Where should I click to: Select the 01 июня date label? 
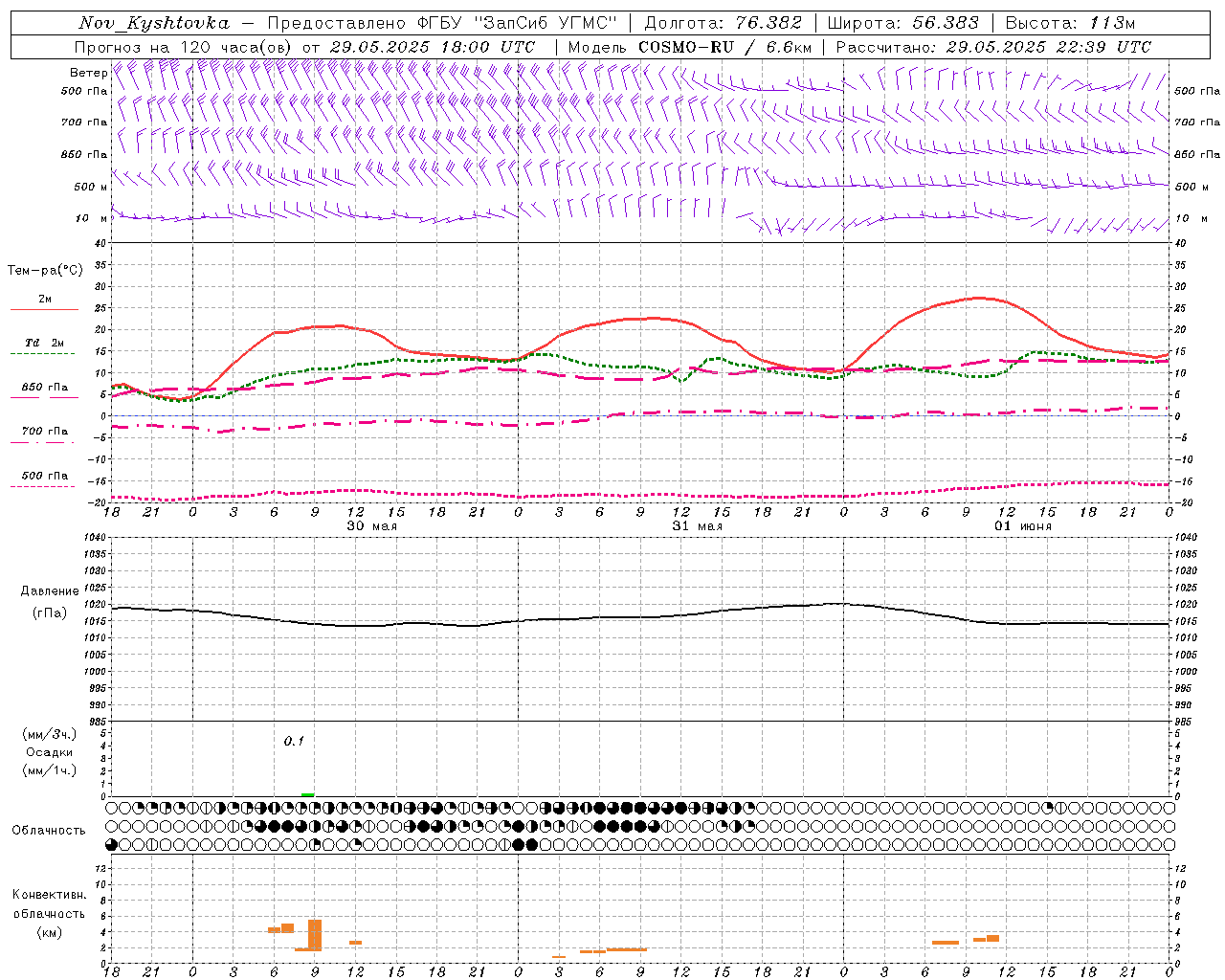click(1023, 526)
